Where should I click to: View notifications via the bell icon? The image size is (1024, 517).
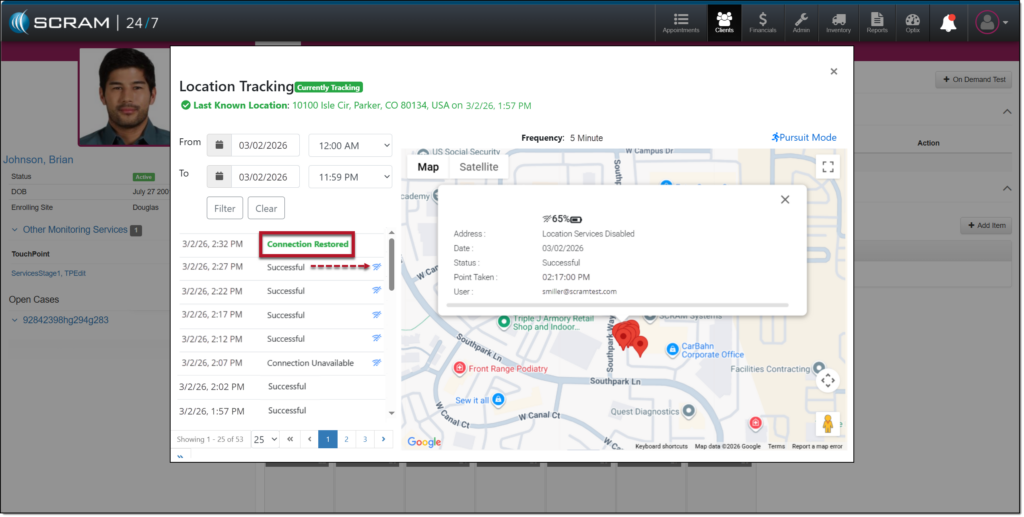948,23
